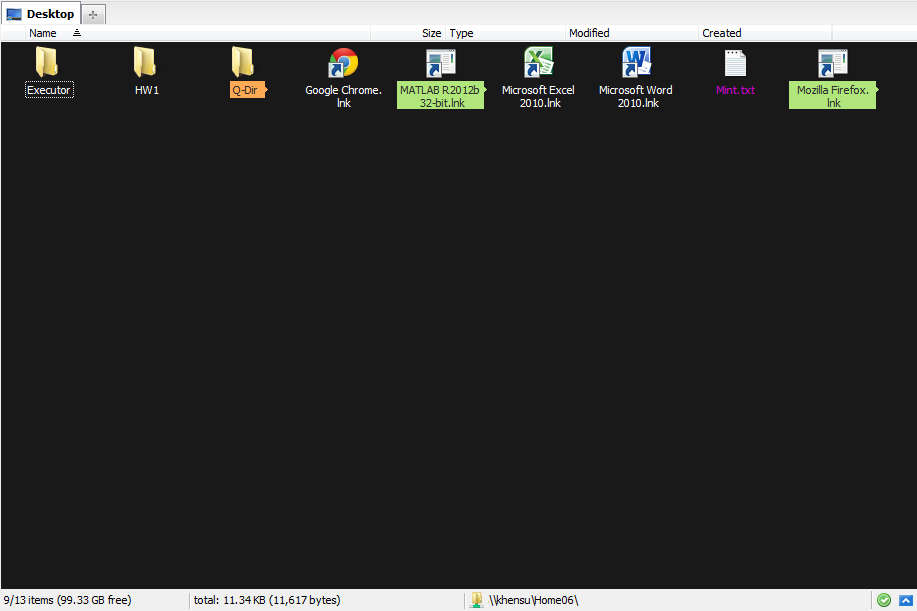
Task: Switch to the Desktop tab
Action: click(x=41, y=14)
